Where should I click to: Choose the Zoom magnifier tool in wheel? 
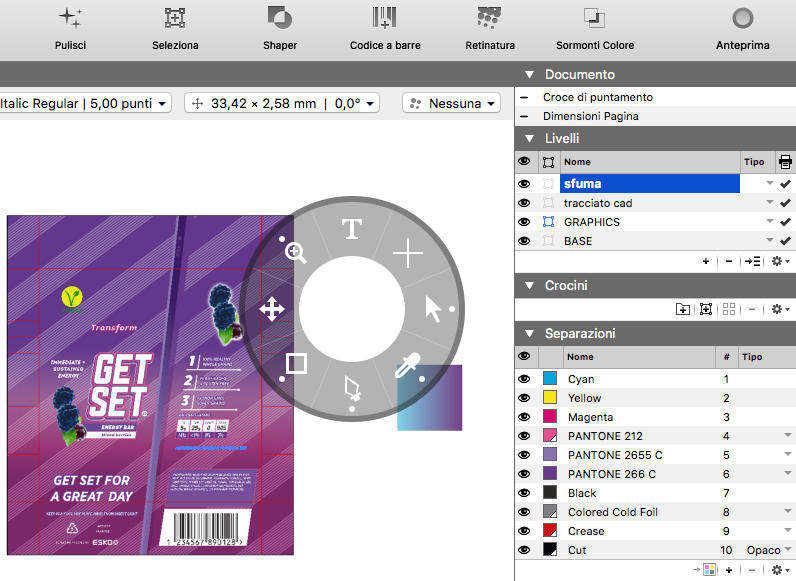[296, 252]
